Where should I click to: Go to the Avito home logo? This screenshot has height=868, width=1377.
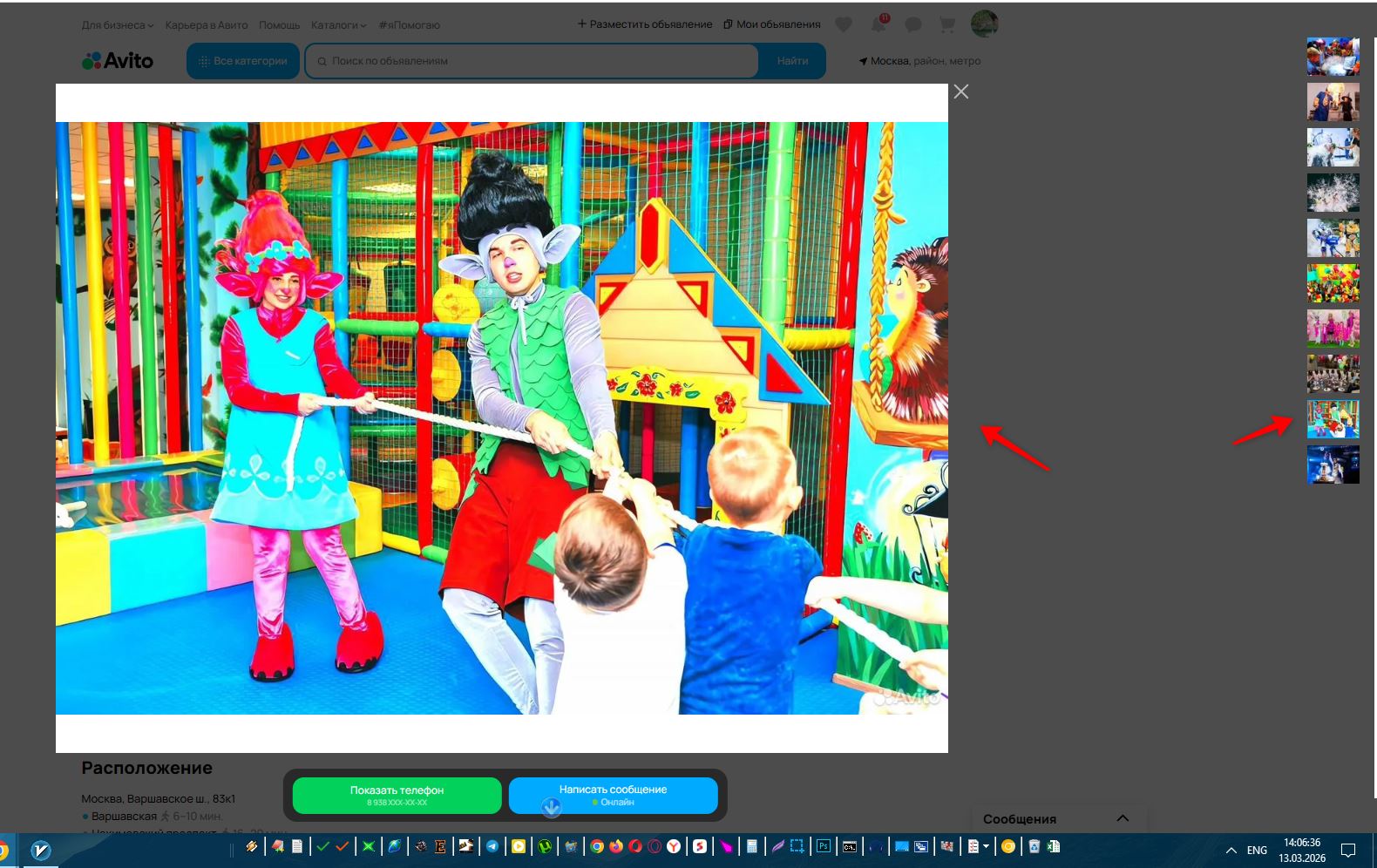click(x=118, y=61)
